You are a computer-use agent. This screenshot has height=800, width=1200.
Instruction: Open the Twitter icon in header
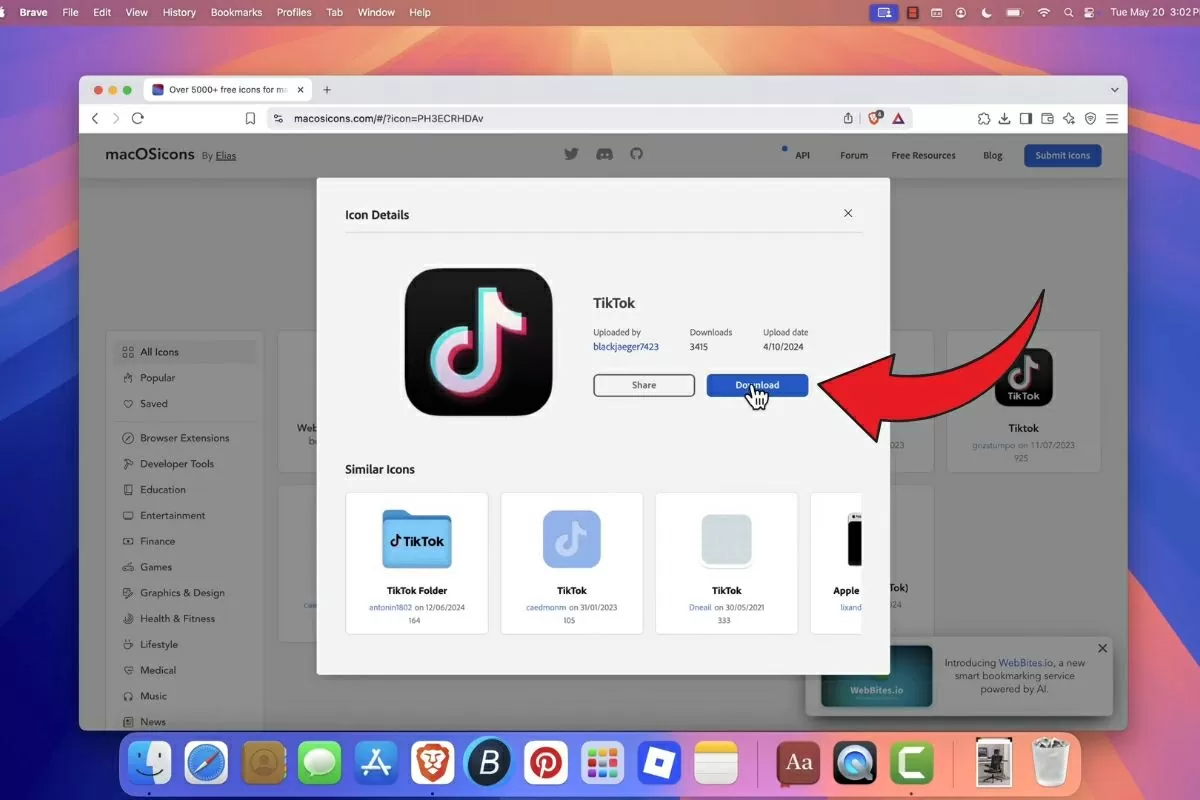click(572, 154)
